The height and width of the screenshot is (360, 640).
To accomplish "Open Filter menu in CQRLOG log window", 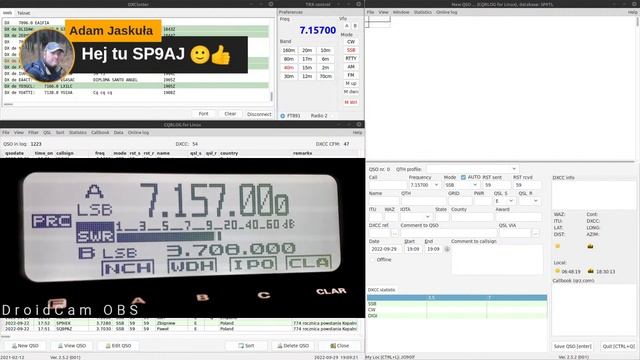I will (33, 133).
